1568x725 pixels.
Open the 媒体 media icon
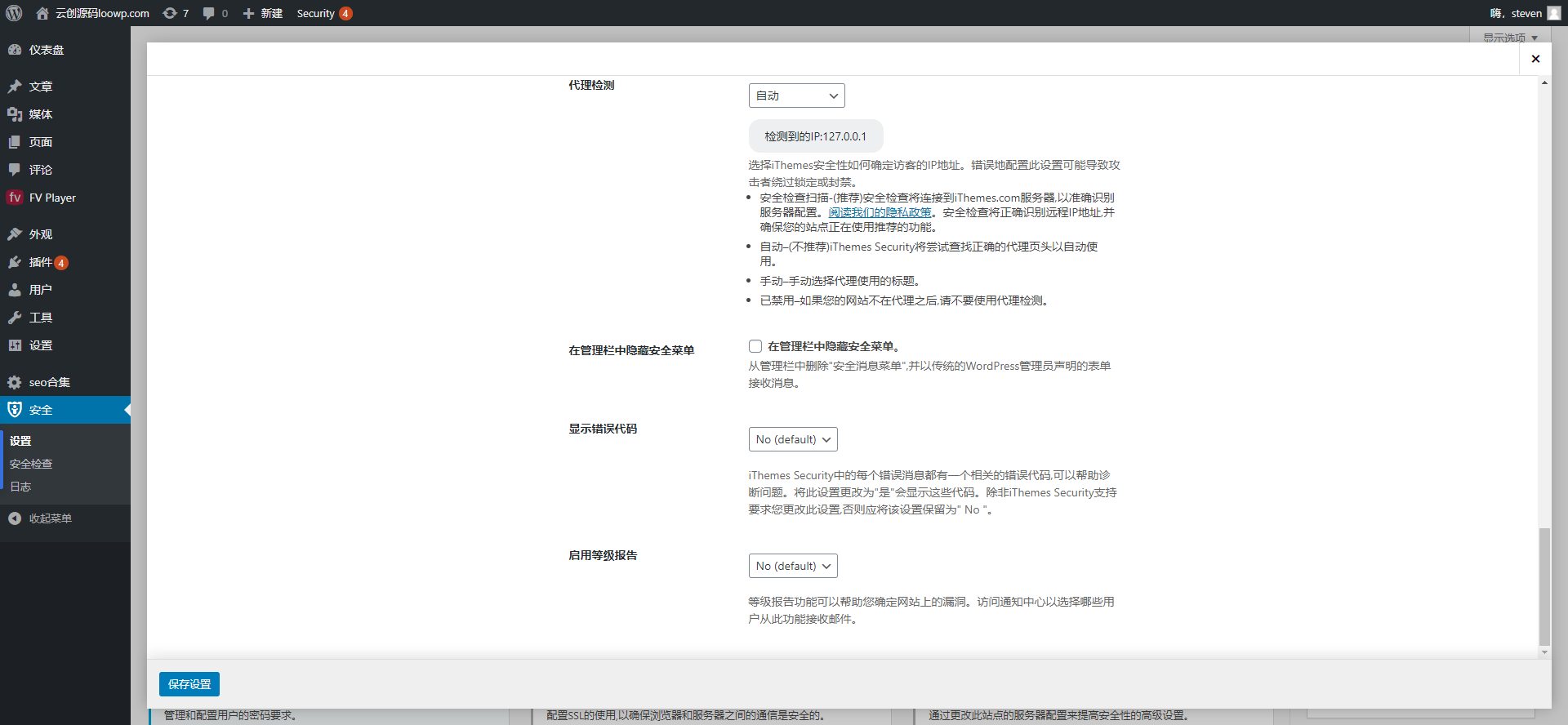(15, 114)
